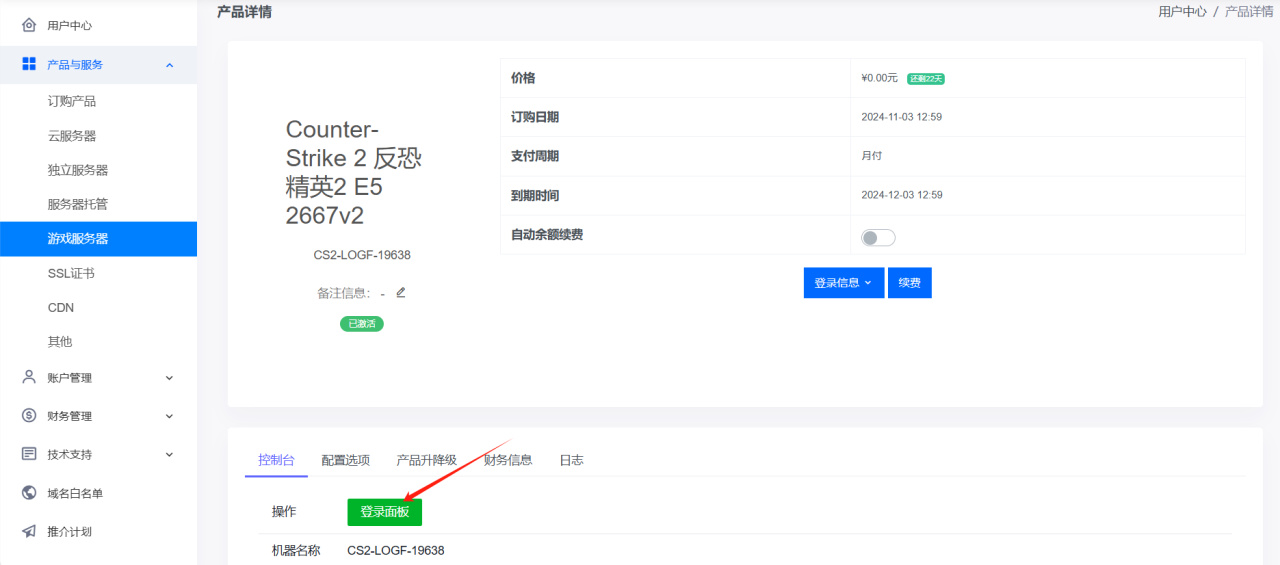This screenshot has height=565, width=1280.
Task: Open the 日志 tab
Action: click(x=571, y=460)
